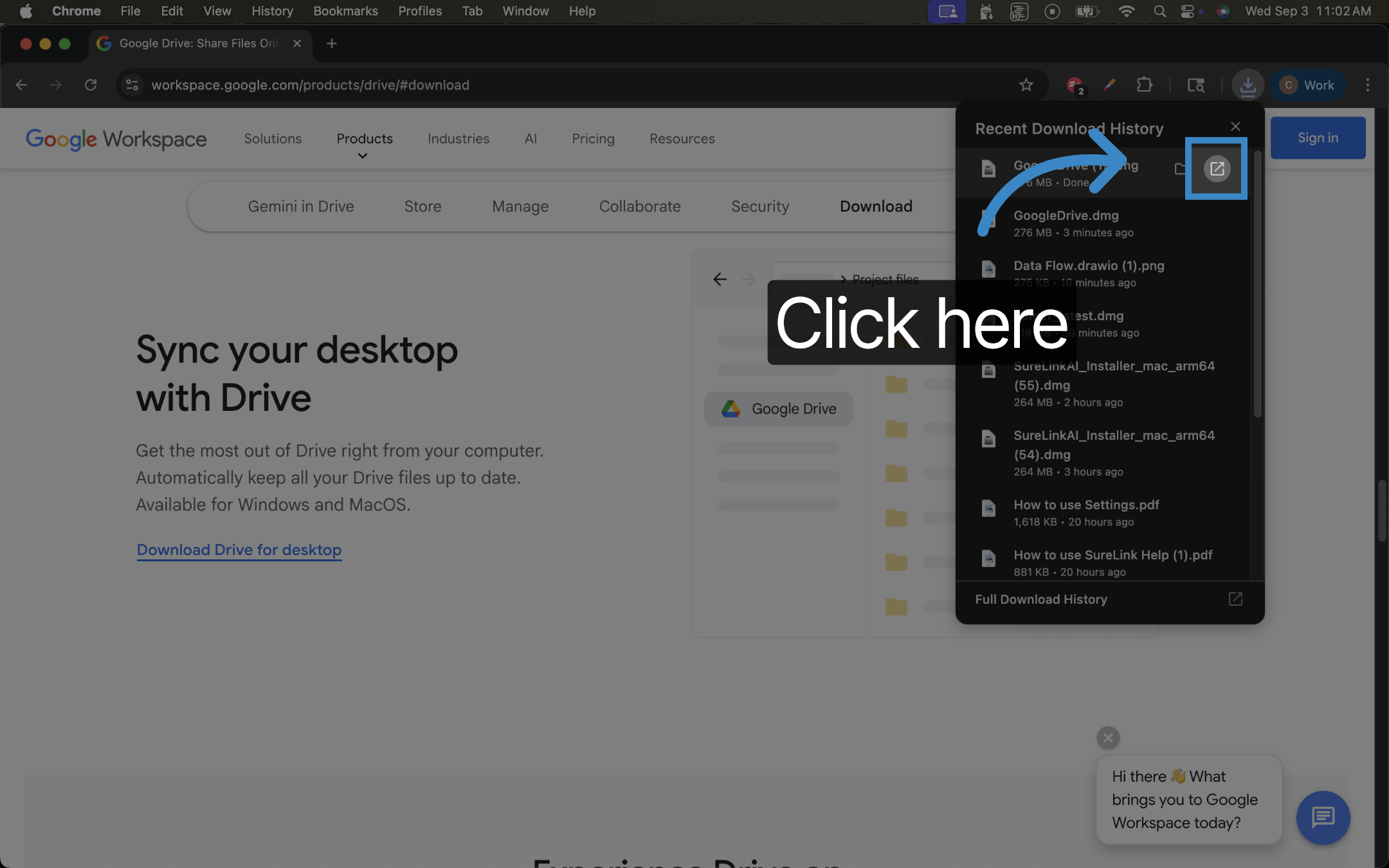Click the red extension icon with badge

[1075, 85]
